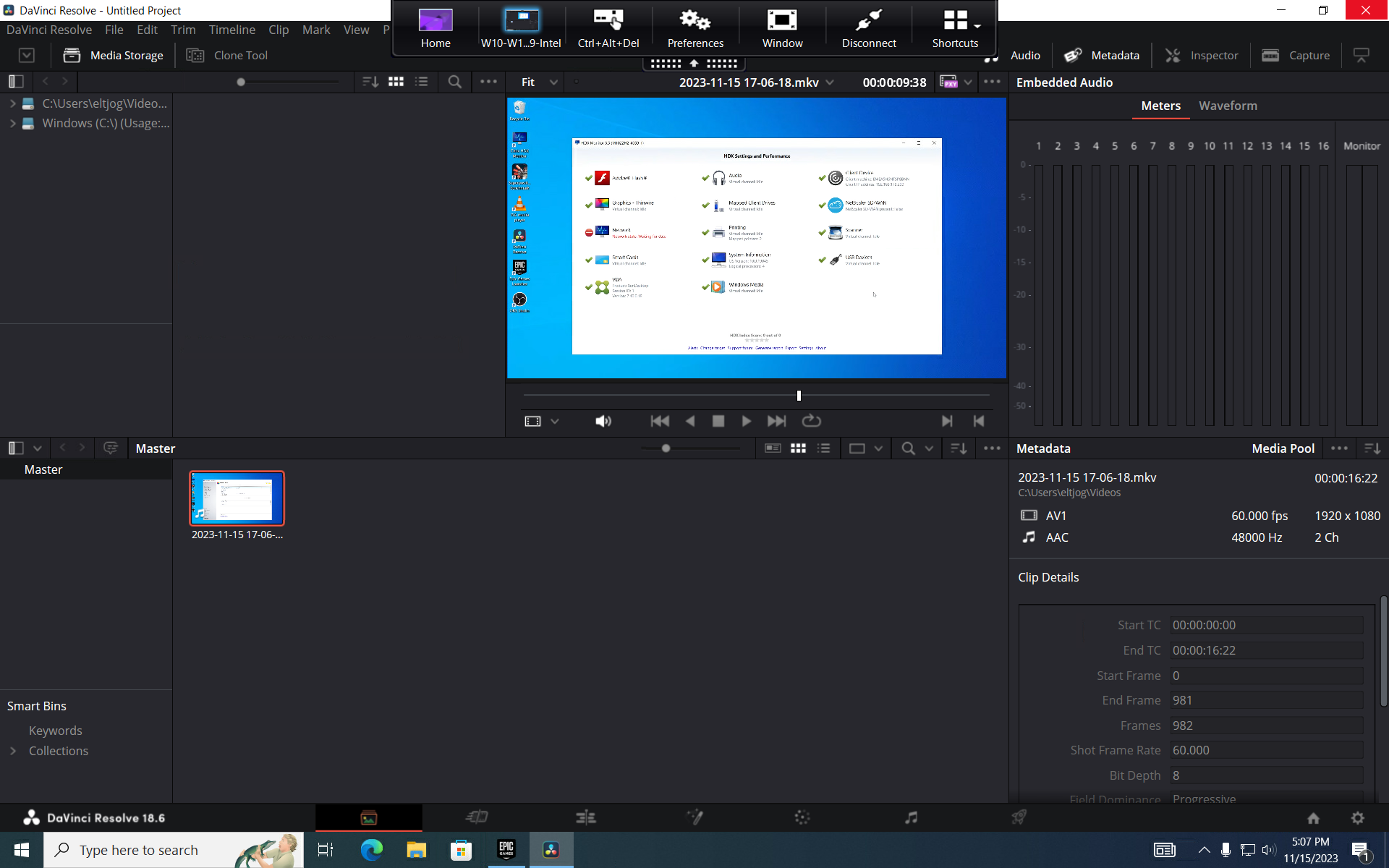Open the Deliver rocket page icon
The height and width of the screenshot is (868, 1389).
point(1019,817)
